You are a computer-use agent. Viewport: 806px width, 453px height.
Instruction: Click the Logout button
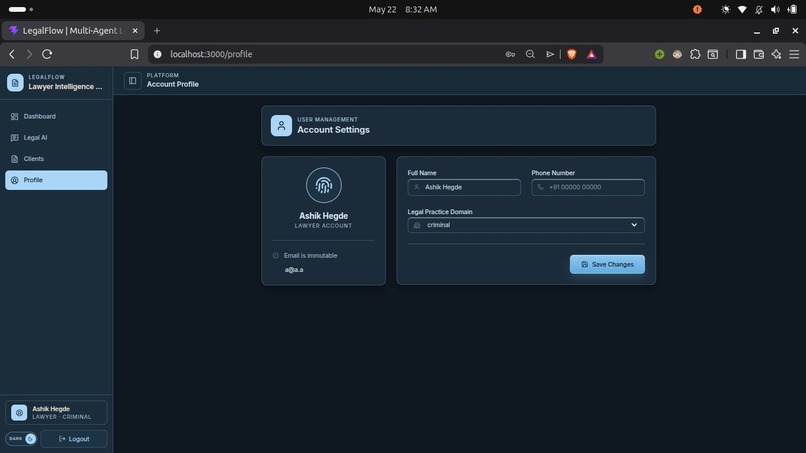click(x=74, y=439)
